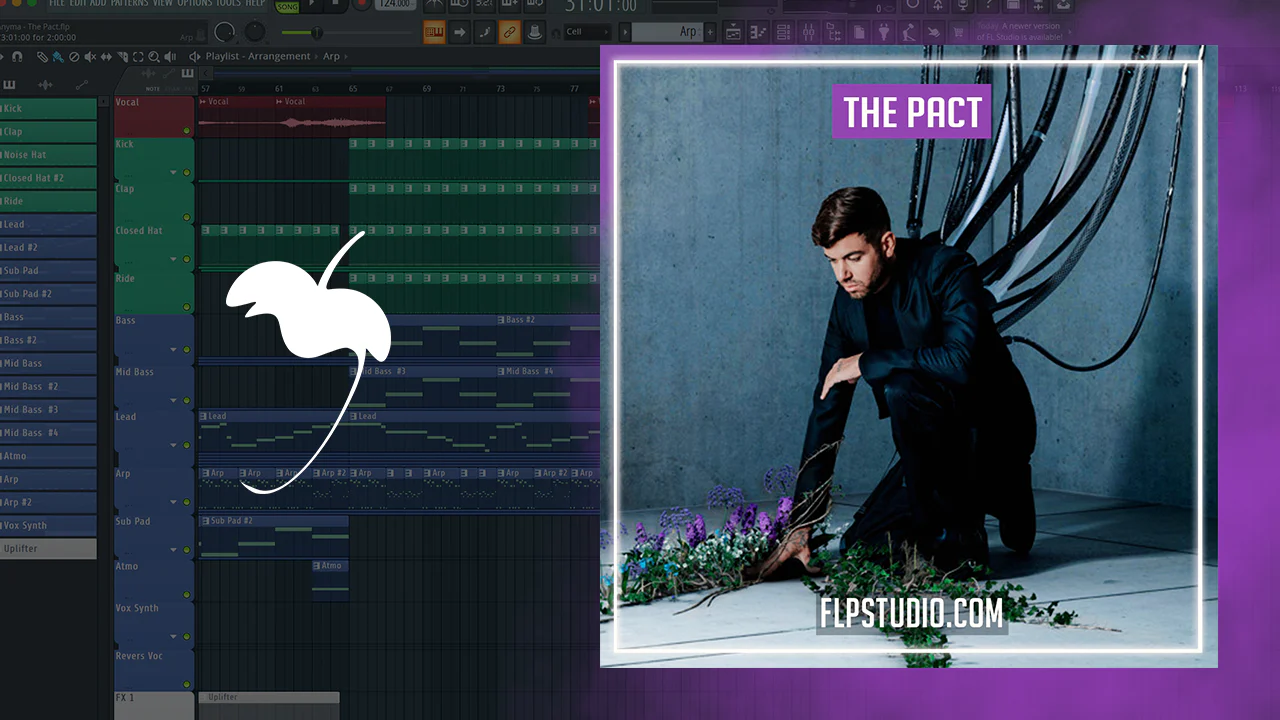
Task: Expand the Arp track arrow
Action: tap(173, 502)
